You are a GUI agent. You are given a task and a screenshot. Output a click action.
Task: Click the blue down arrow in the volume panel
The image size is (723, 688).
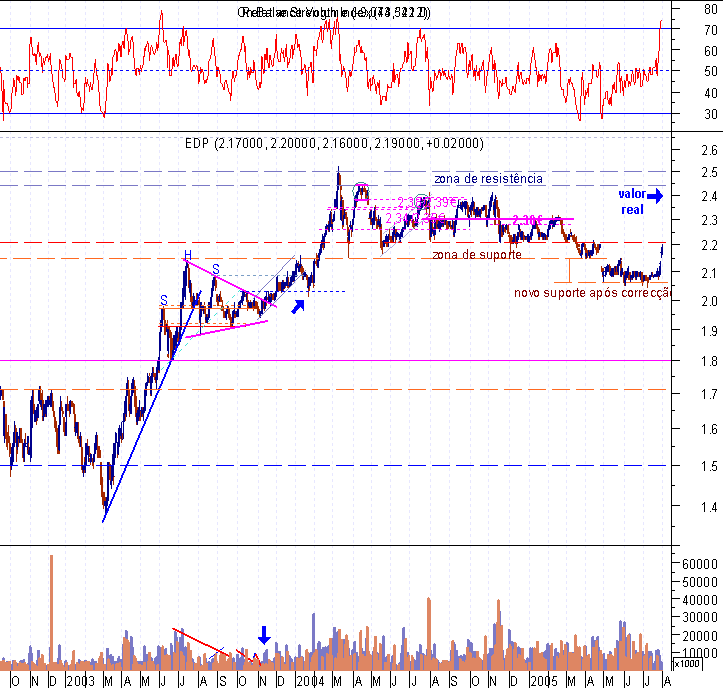pos(264,635)
